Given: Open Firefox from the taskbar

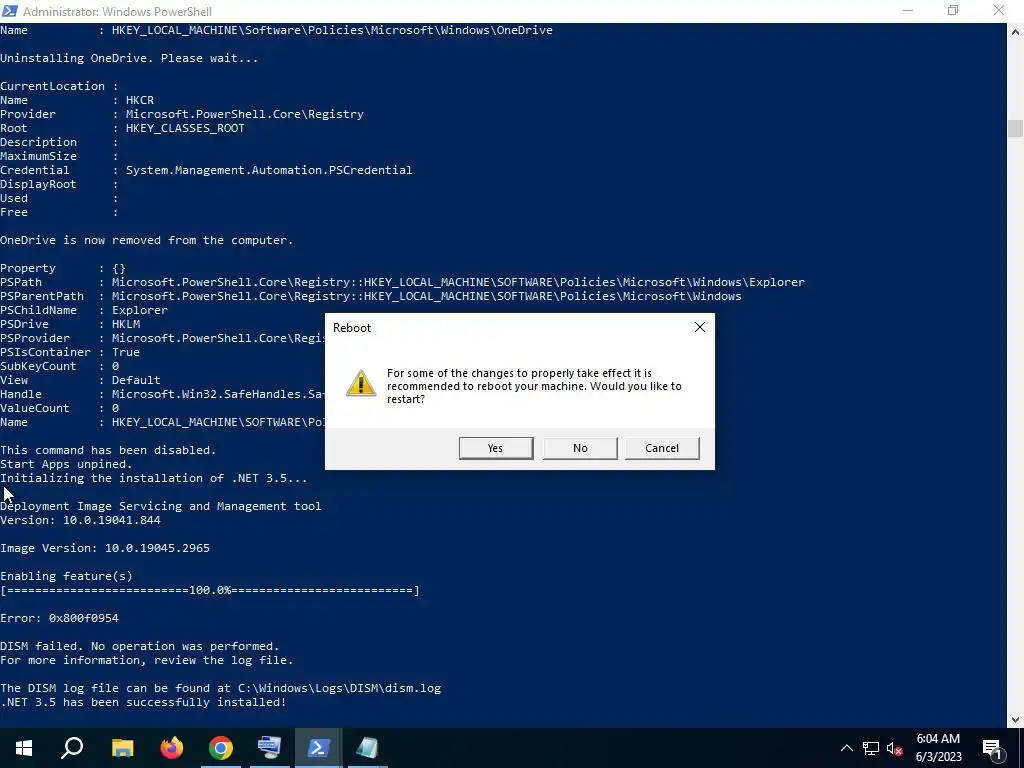Looking at the screenshot, I should tap(172, 748).
